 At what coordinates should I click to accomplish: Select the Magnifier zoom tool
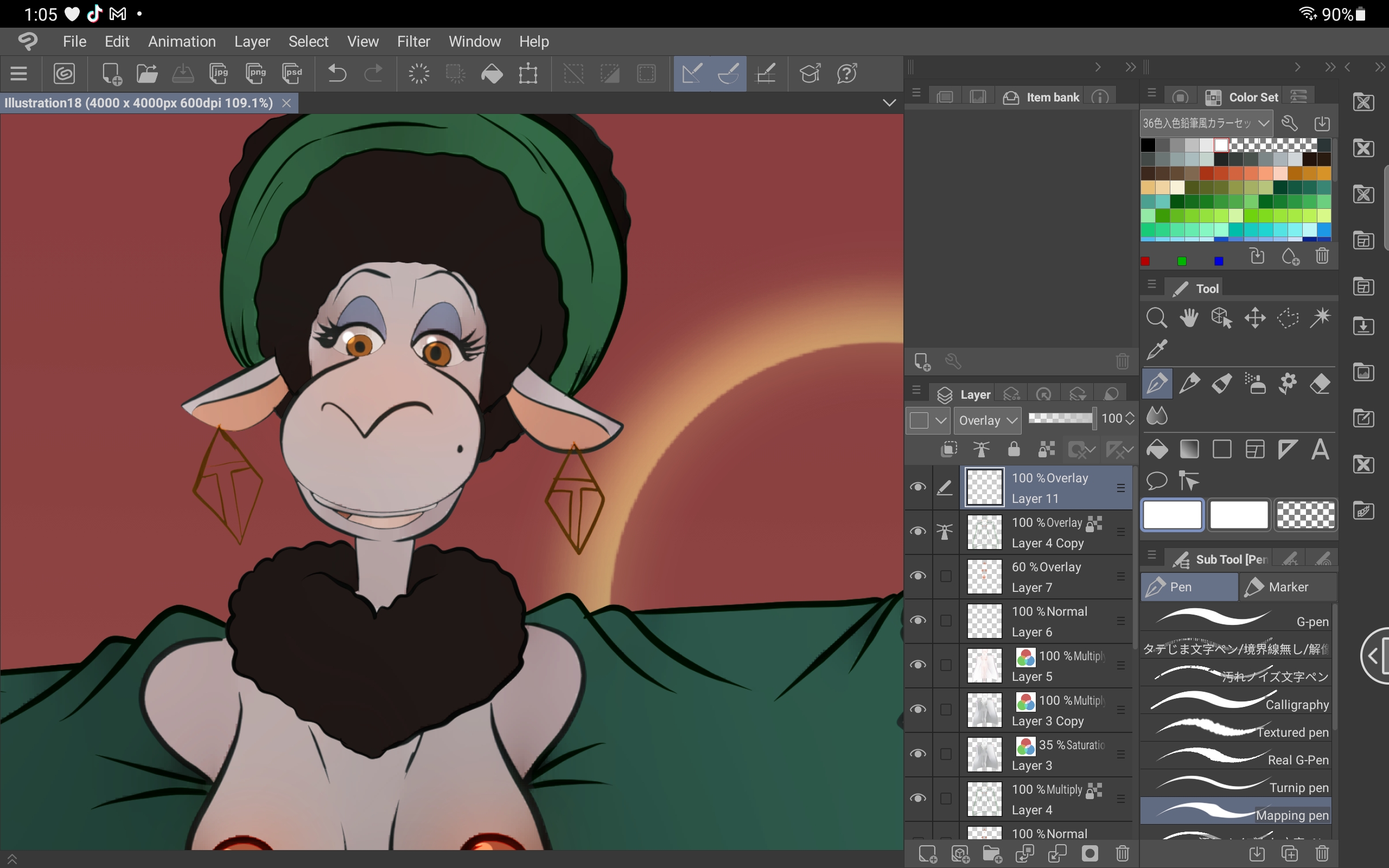[1157, 317]
